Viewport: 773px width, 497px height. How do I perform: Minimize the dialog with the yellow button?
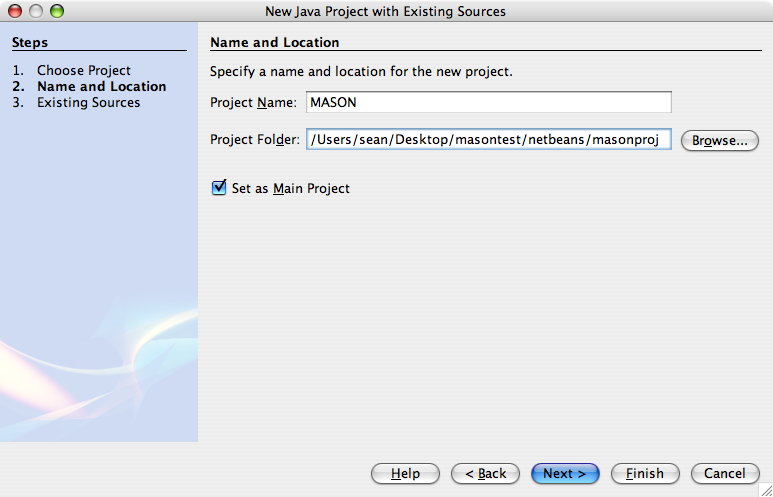click(x=35, y=11)
